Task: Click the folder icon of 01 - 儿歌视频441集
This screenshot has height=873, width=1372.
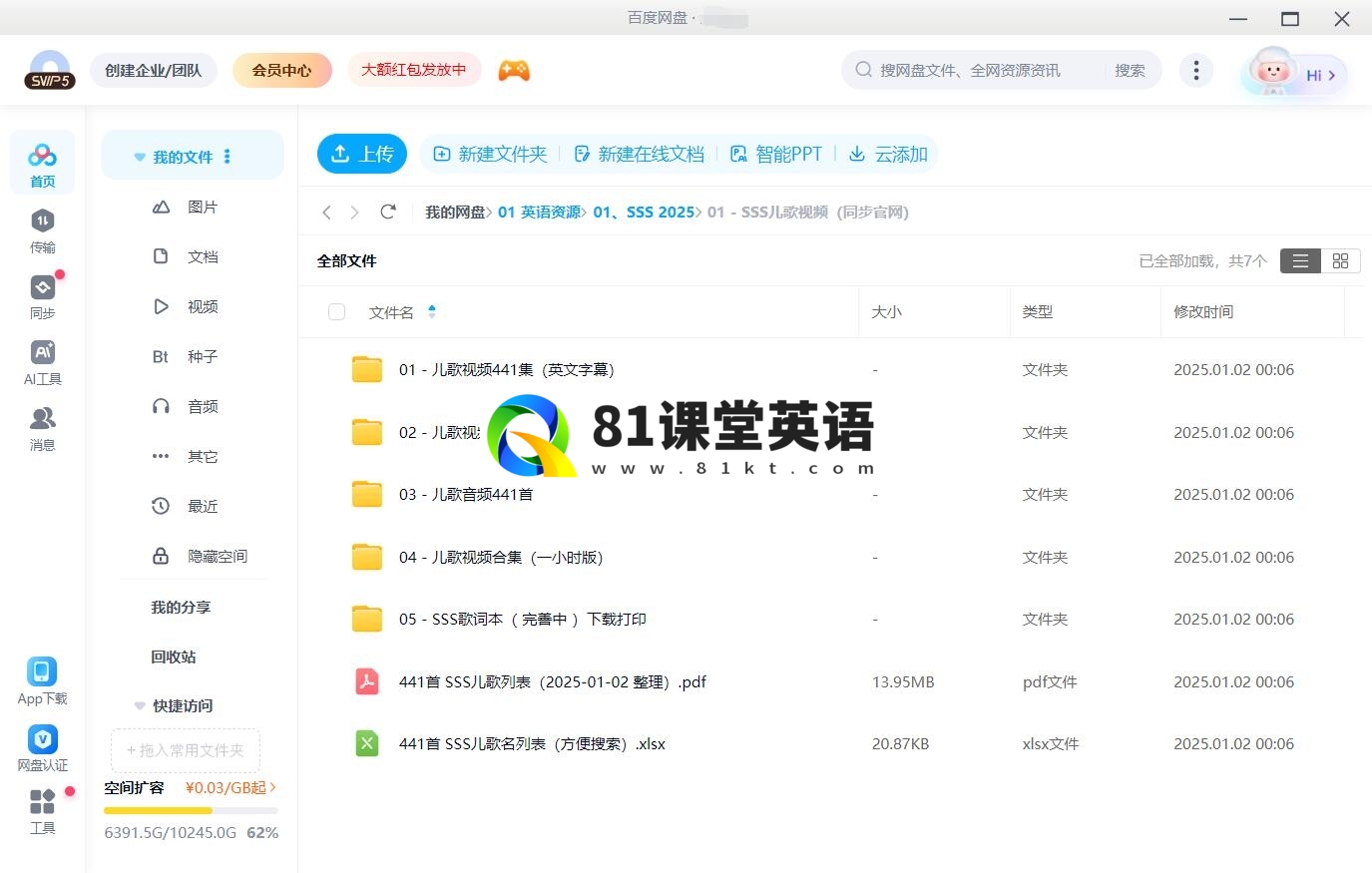Action: click(367, 369)
